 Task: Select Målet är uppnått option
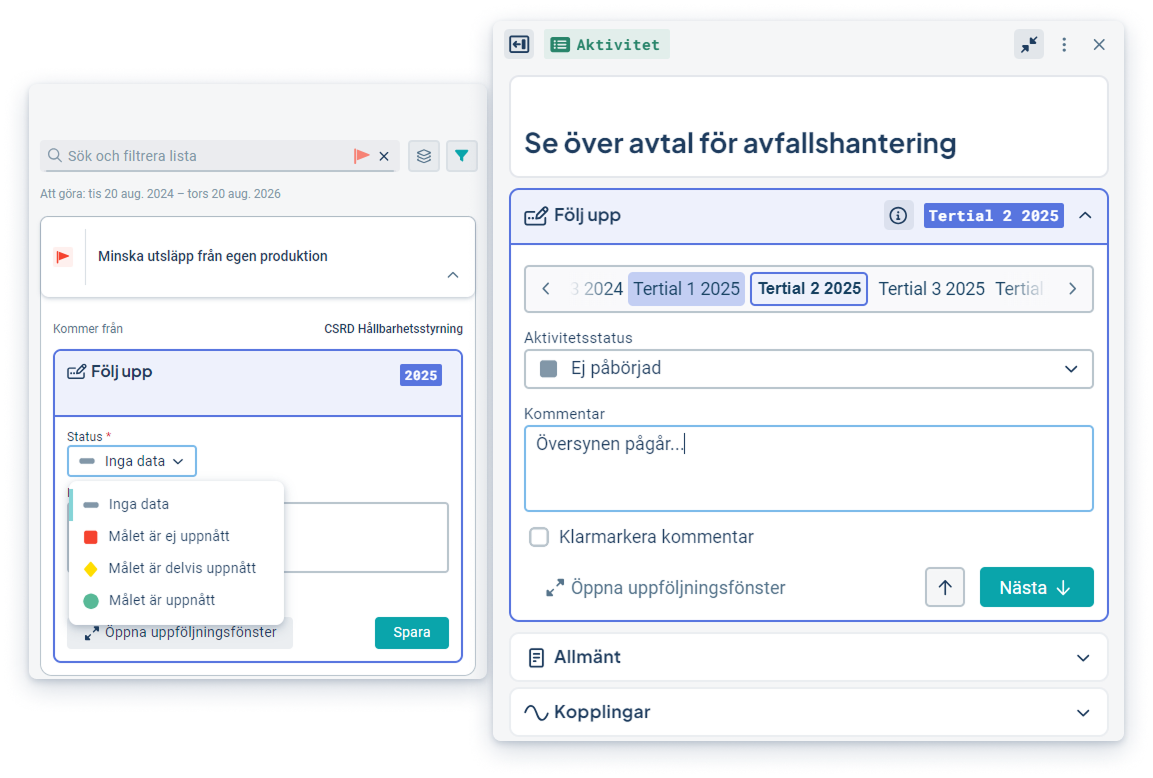(x=176, y=600)
